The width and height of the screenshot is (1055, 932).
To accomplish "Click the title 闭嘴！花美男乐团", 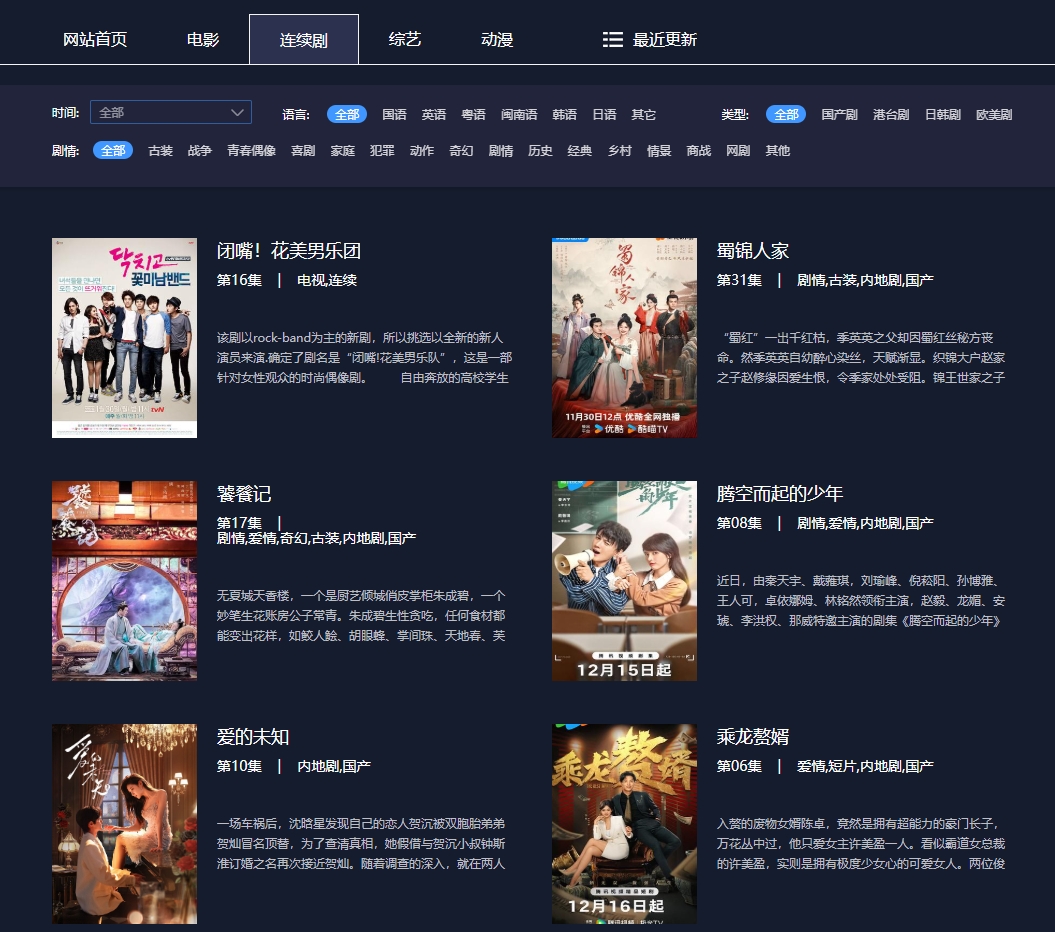I will (x=289, y=251).
